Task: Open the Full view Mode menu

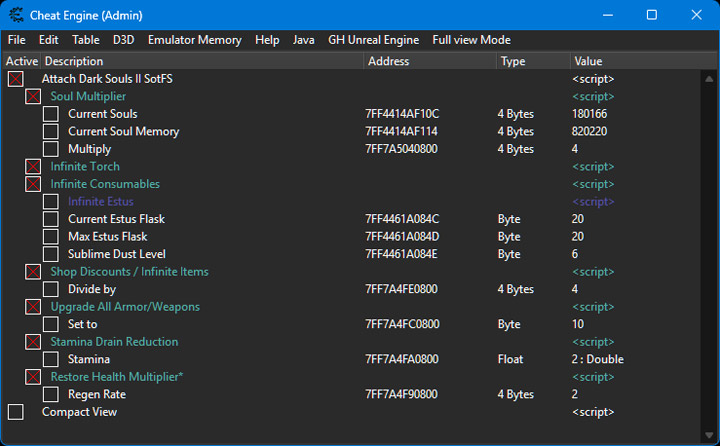Action: [471, 40]
